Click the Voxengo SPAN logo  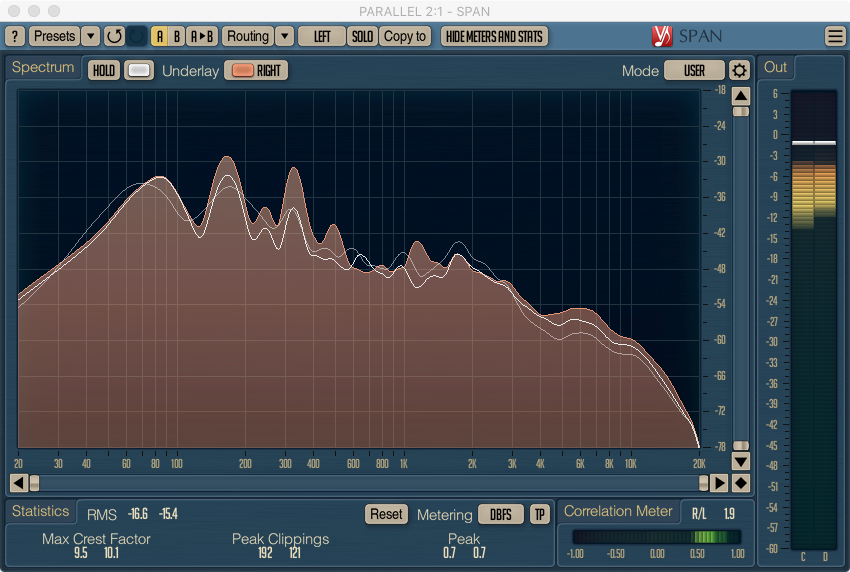[x=687, y=36]
